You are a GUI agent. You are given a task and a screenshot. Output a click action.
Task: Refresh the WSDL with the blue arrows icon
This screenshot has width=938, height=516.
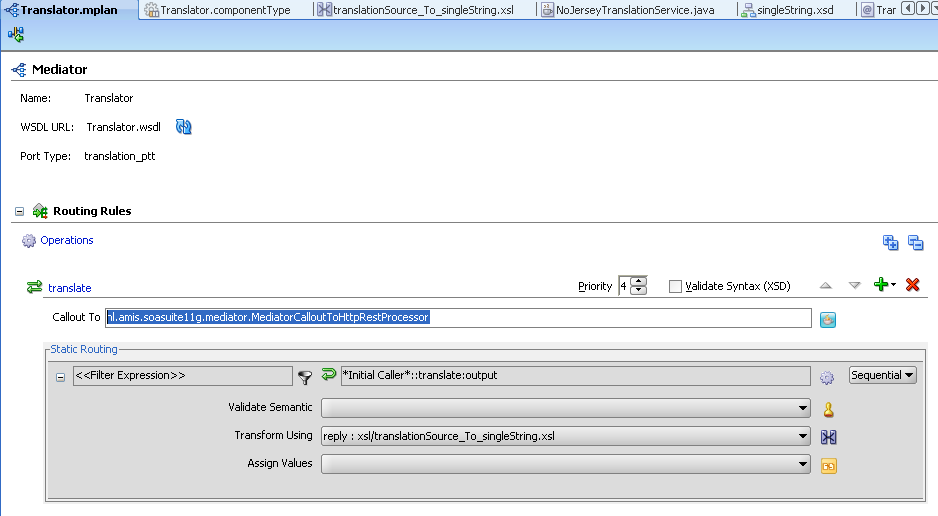[x=184, y=127]
